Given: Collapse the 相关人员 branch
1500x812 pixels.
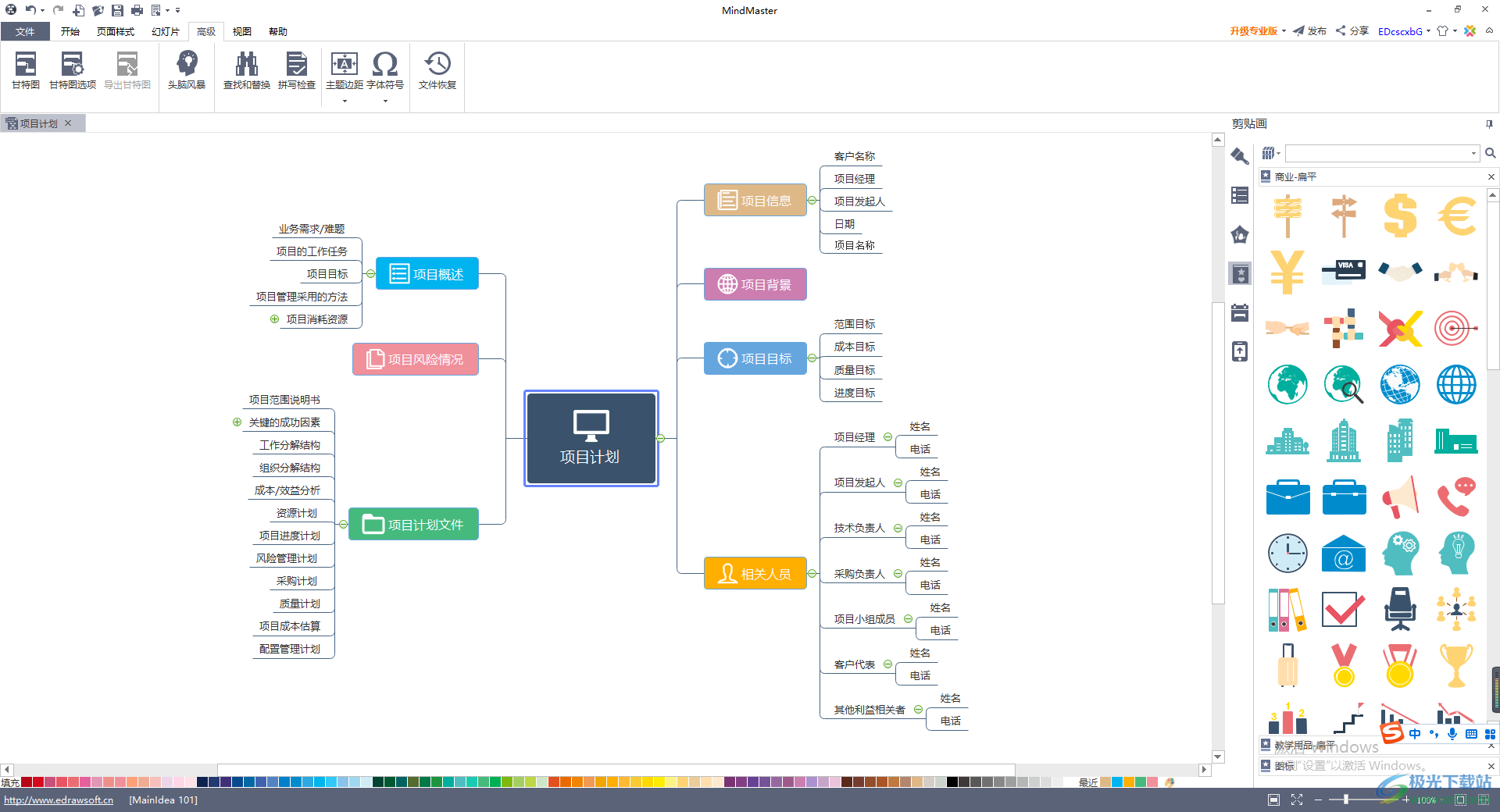Looking at the screenshot, I should [812, 574].
